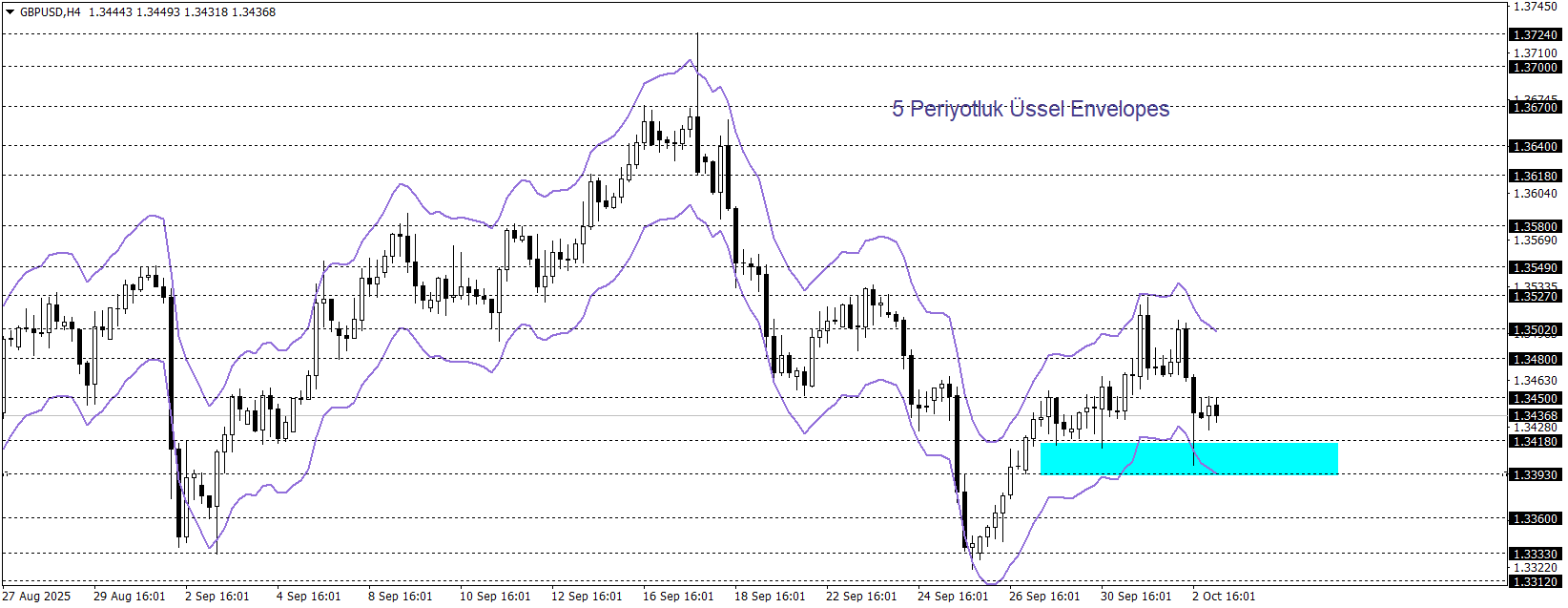
Task: Click the current price 1.34368 label
Action: 1535,416
